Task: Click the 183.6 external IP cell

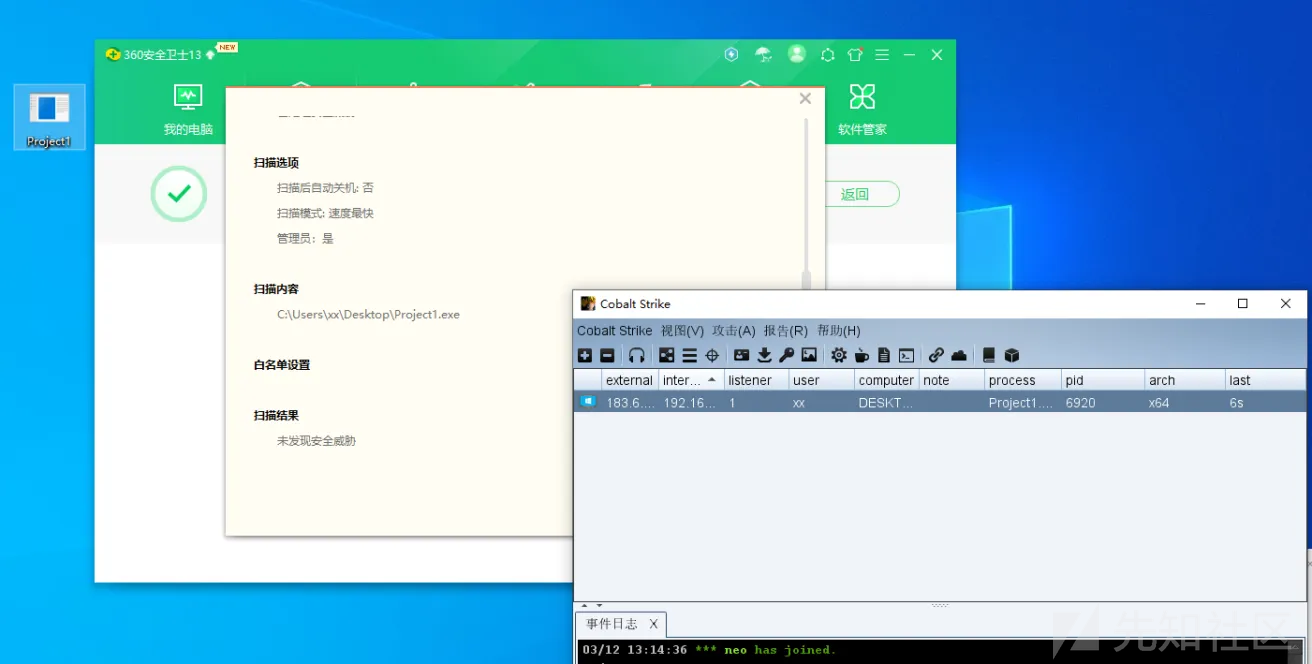Action: pyautogui.click(x=629, y=403)
